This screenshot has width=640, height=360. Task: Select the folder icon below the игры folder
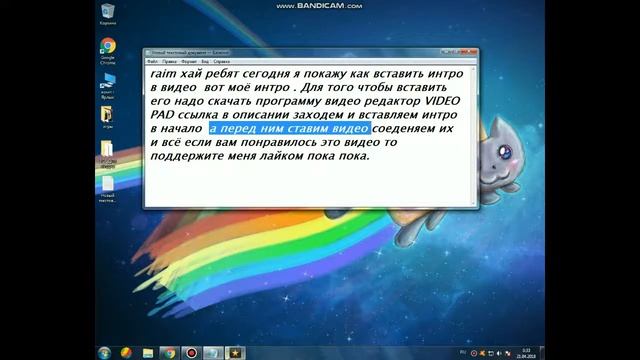point(107,154)
